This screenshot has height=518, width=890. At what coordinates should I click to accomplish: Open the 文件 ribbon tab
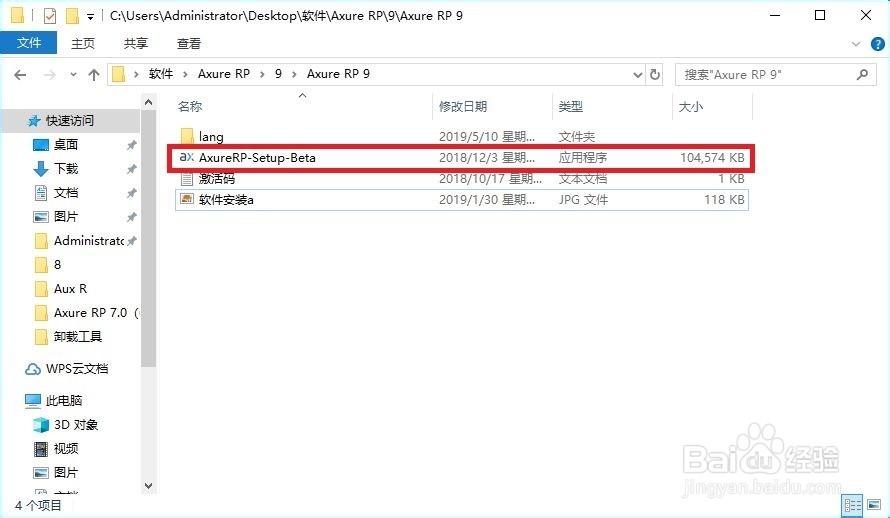pos(28,43)
